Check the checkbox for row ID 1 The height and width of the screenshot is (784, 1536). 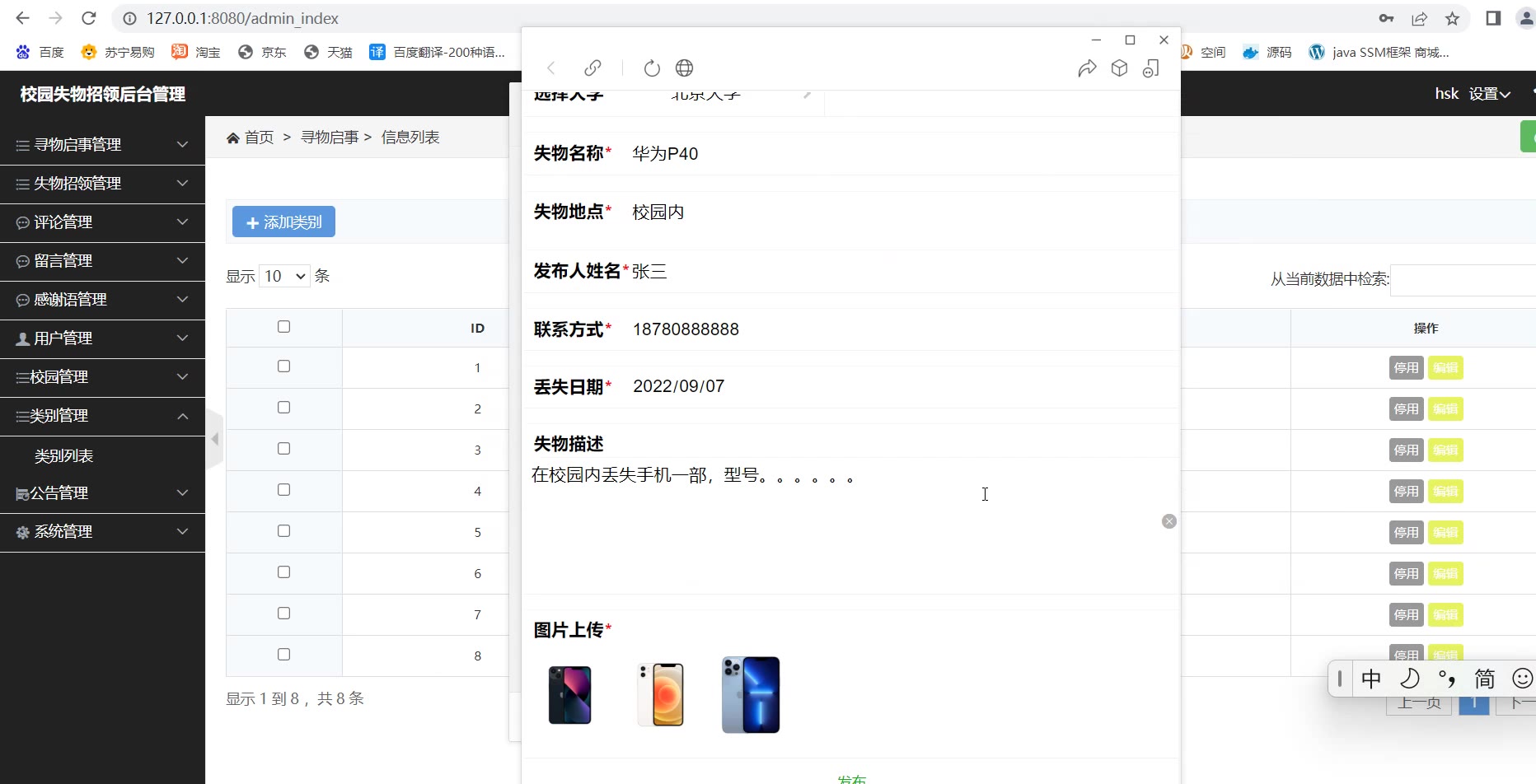[x=284, y=366]
